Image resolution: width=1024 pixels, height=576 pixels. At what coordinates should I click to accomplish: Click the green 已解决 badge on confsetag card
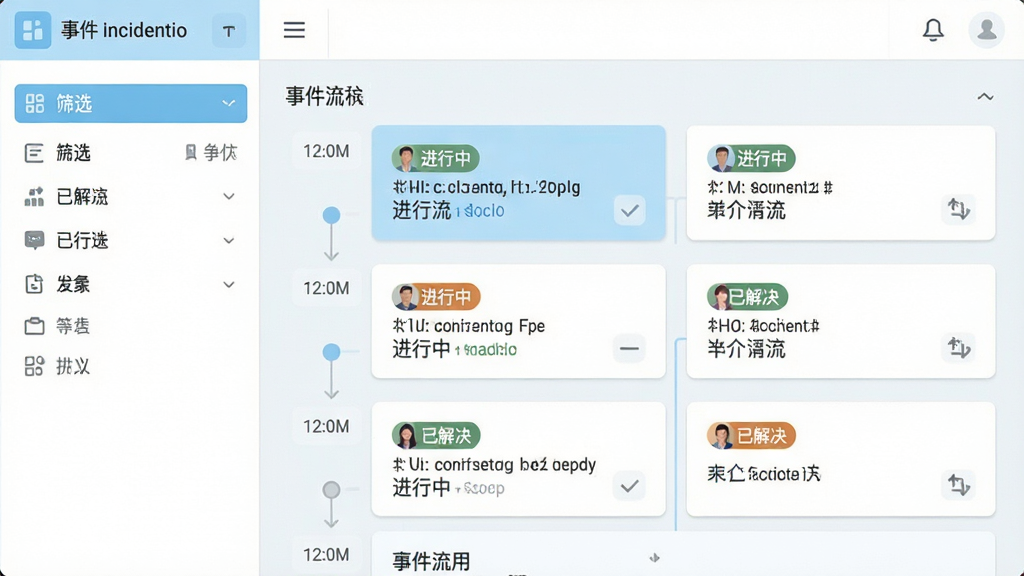pyautogui.click(x=436, y=436)
